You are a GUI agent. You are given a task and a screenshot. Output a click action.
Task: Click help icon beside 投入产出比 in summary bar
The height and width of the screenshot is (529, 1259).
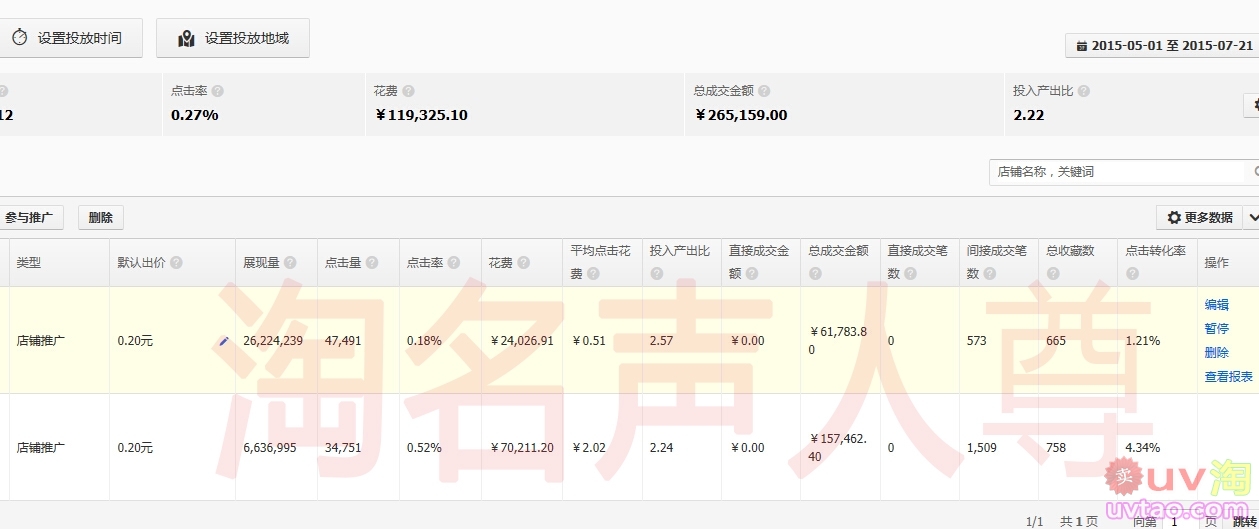point(1084,91)
